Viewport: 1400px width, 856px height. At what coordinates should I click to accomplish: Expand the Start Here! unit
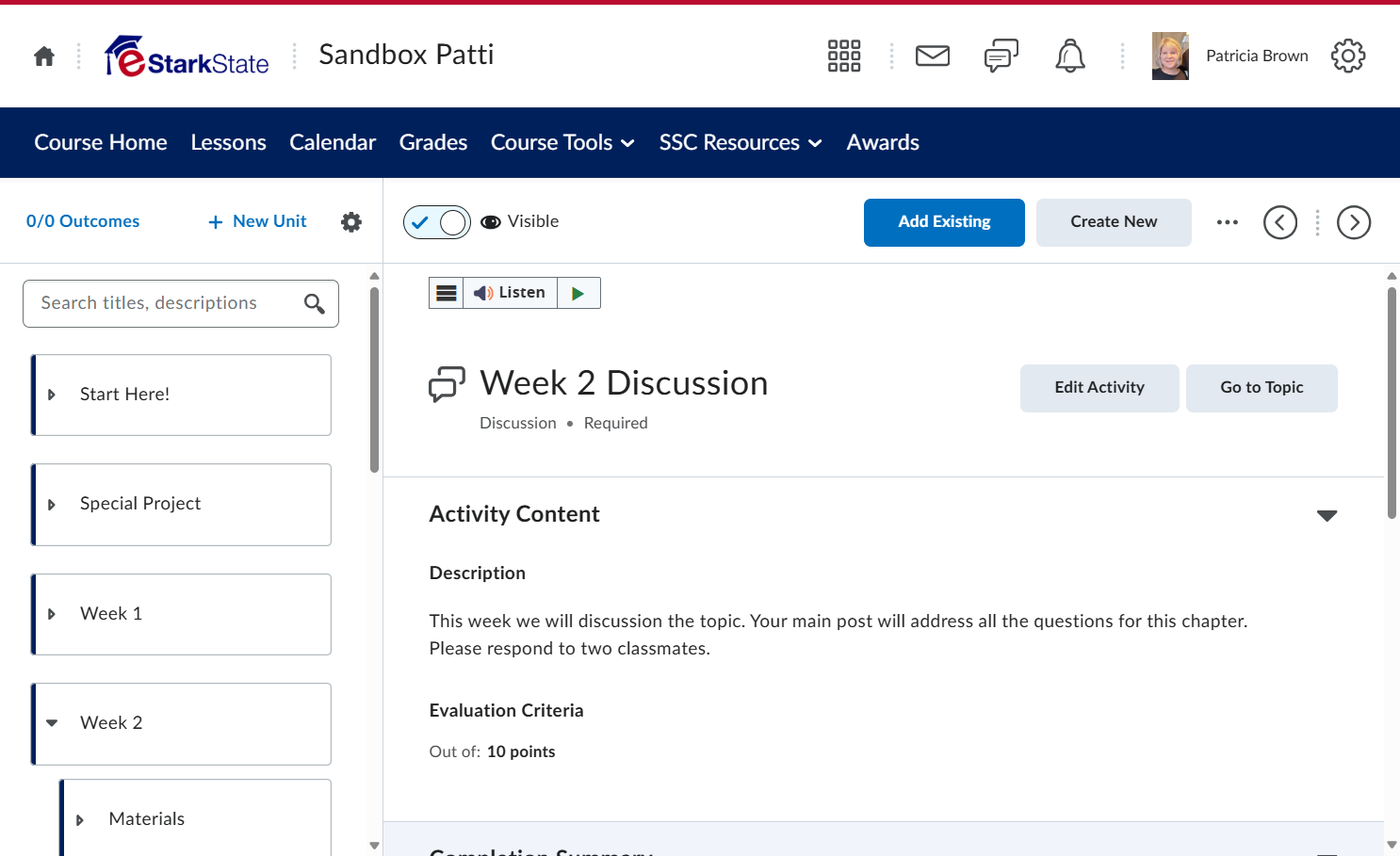tap(52, 395)
